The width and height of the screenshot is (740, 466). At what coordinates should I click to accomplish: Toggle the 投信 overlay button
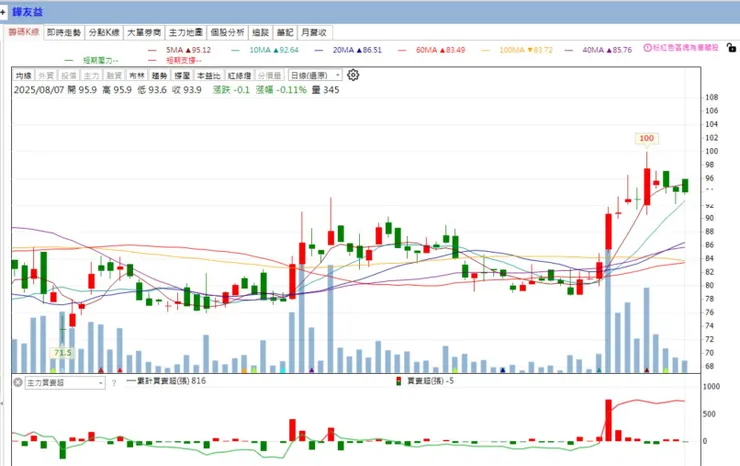coord(69,76)
